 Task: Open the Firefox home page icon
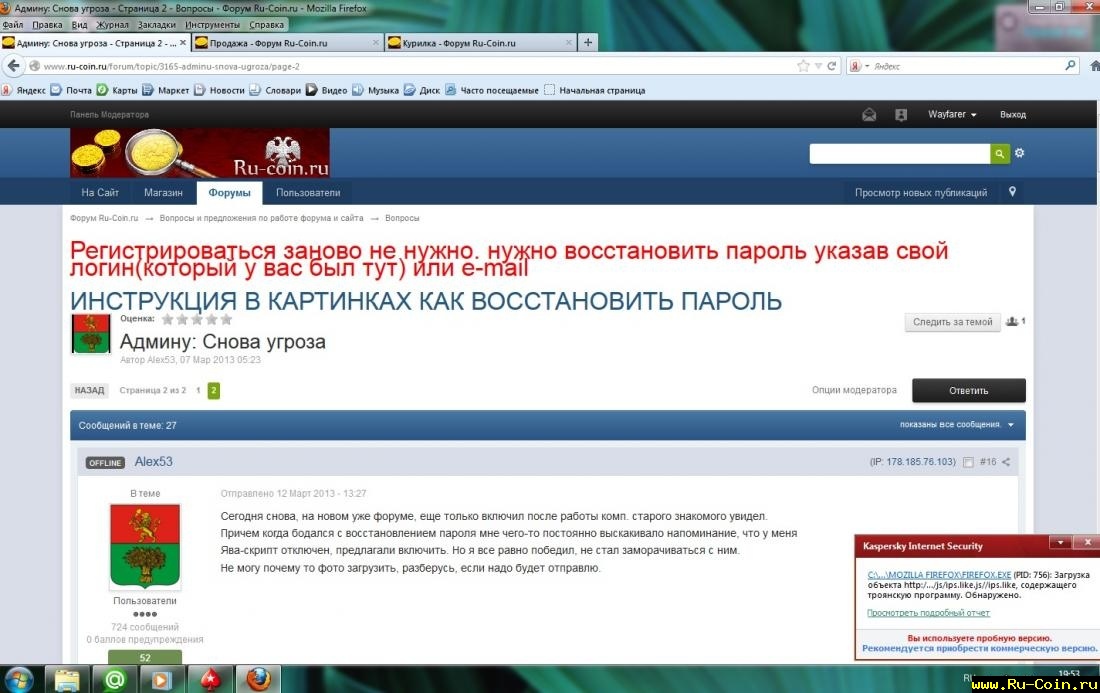(x=1094, y=66)
